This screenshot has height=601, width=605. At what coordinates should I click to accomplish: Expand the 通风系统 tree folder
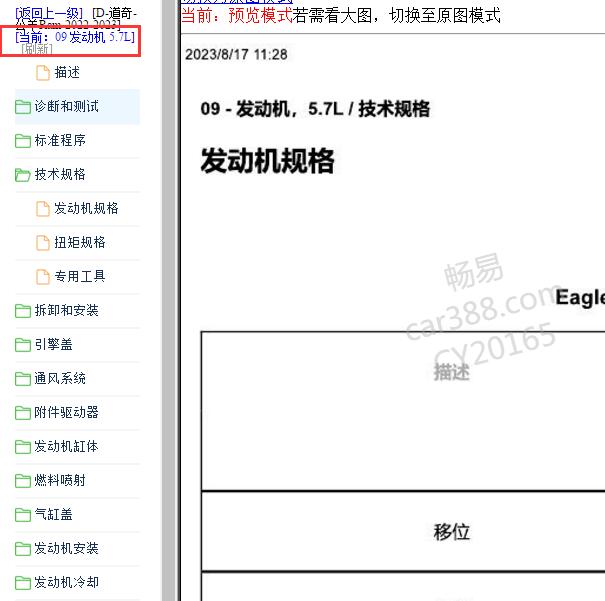[x=60, y=378]
